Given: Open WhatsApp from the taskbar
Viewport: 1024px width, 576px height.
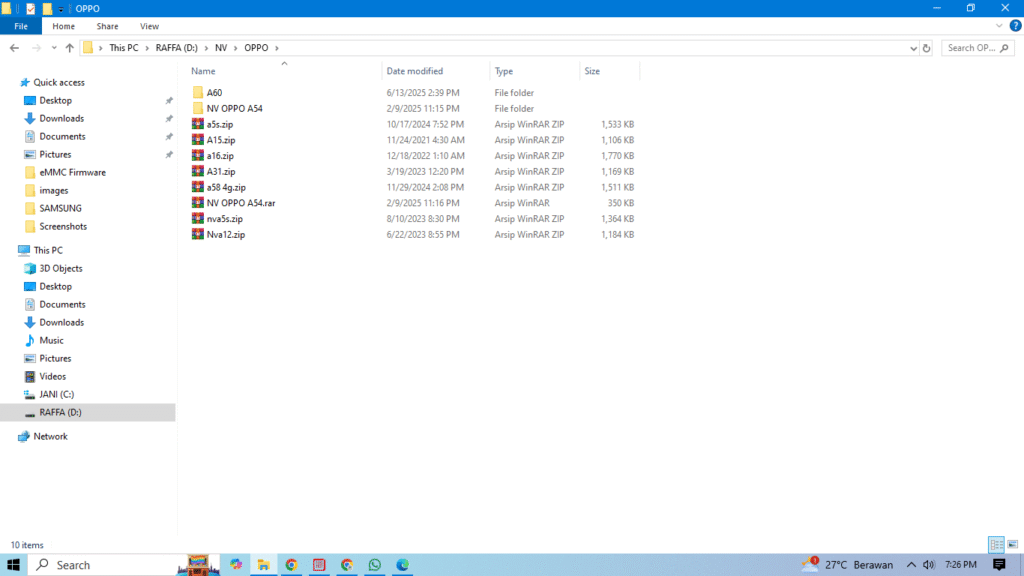Looking at the screenshot, I should point(374,565).
